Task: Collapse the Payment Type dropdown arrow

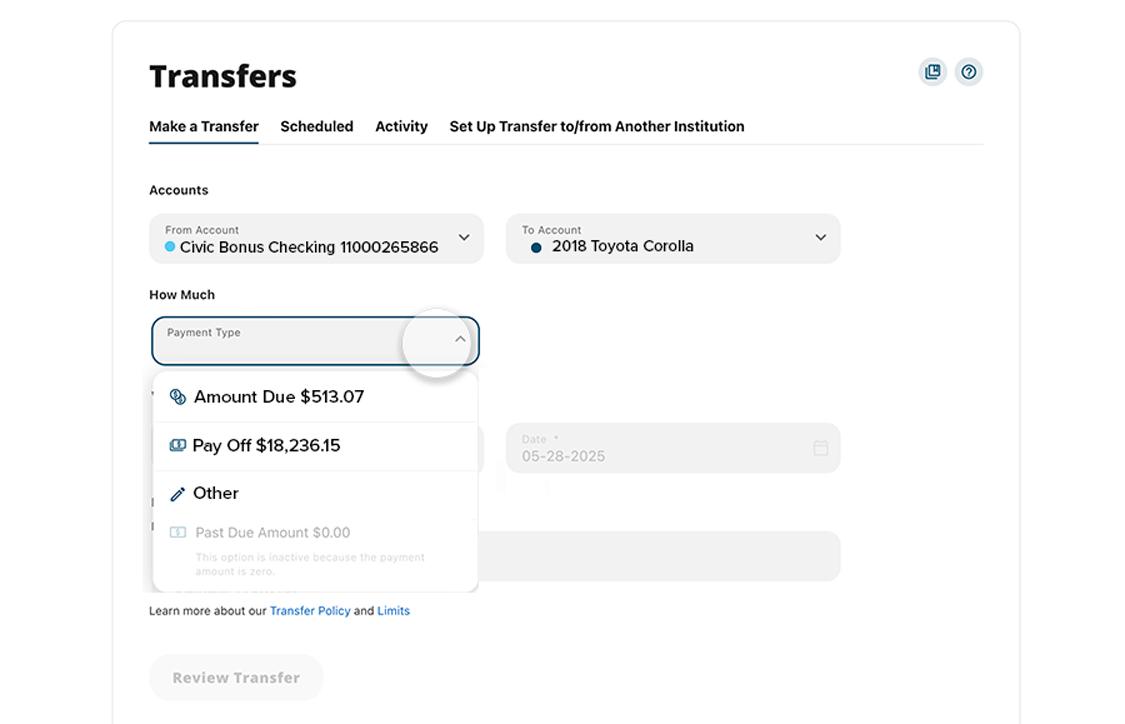Action: pyautogui.click(x=461, y=339)
